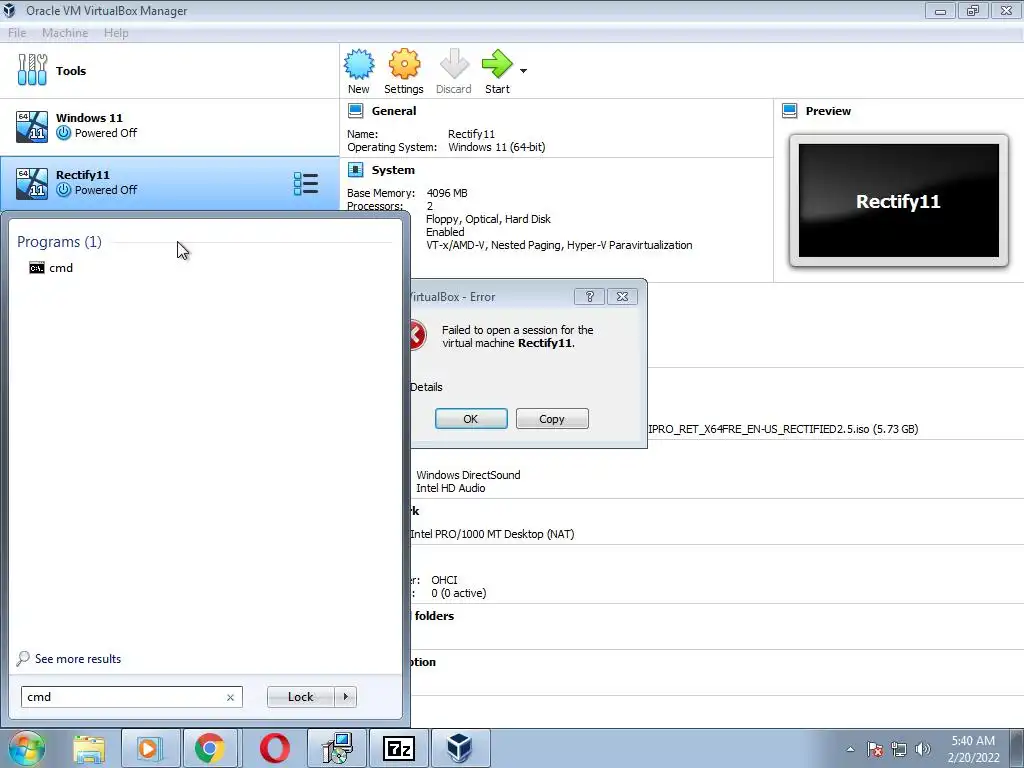The image size is (1024, 768).
Task: Click the help question mark in error dialog
Action: tap(589, 296)
